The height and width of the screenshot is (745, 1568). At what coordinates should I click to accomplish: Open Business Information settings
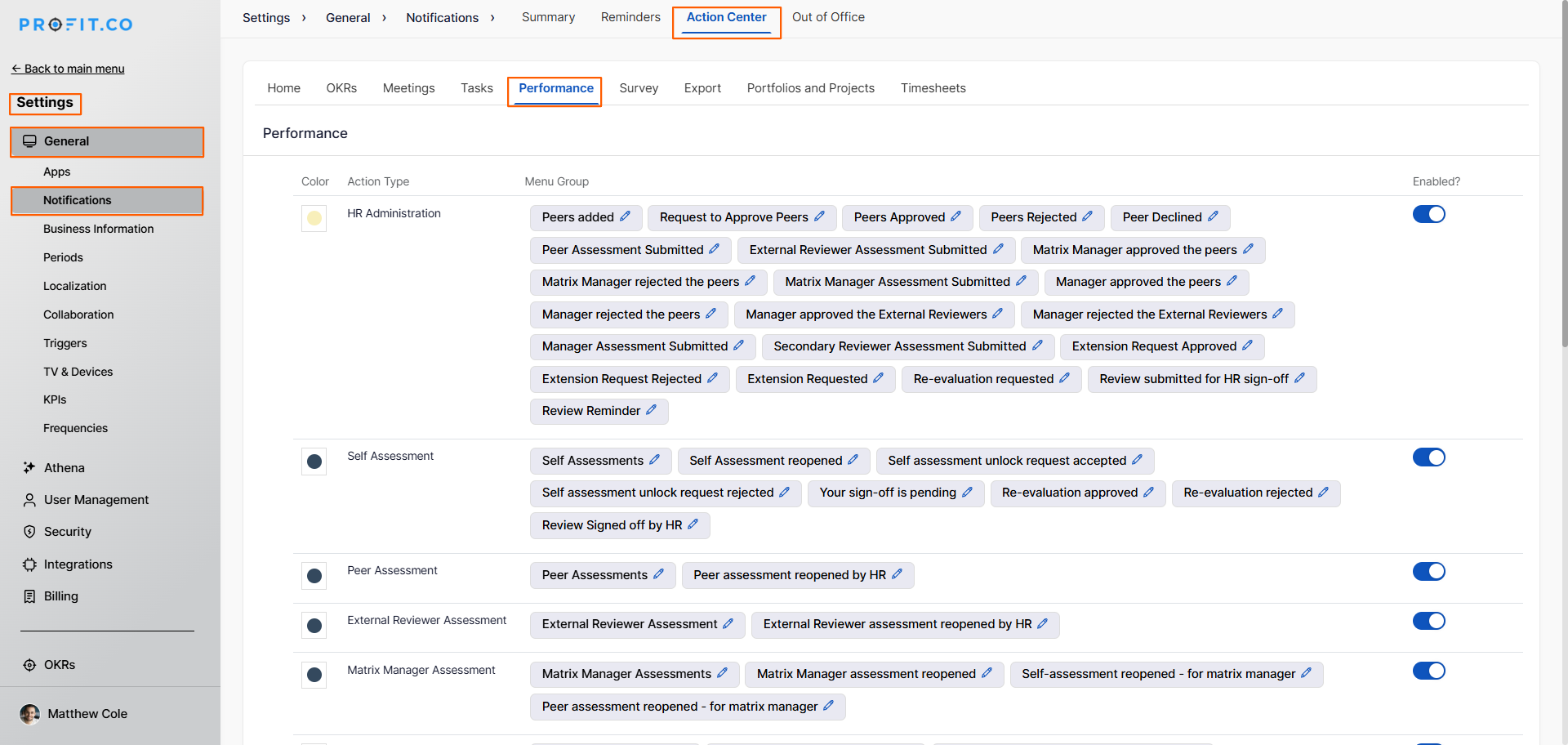point(98,229)
